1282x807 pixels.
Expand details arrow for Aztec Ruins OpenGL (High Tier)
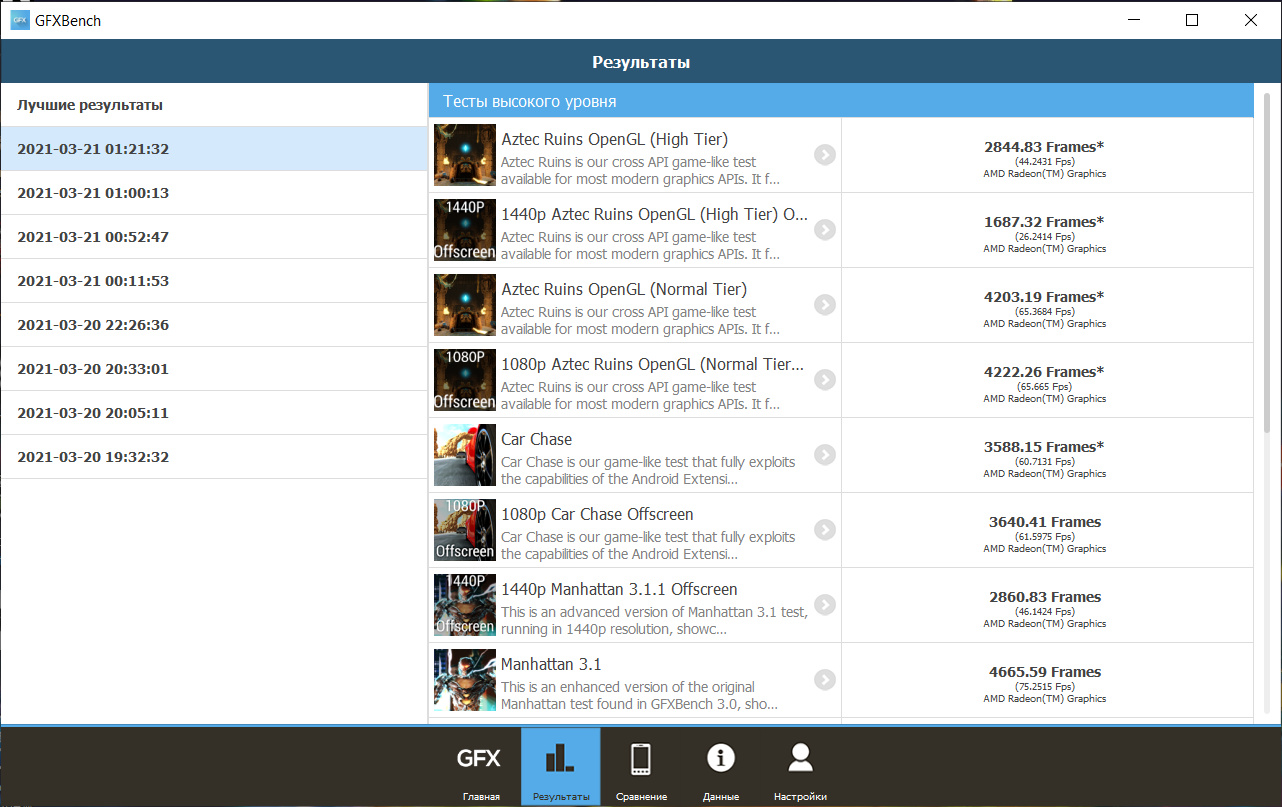point(824,154)
